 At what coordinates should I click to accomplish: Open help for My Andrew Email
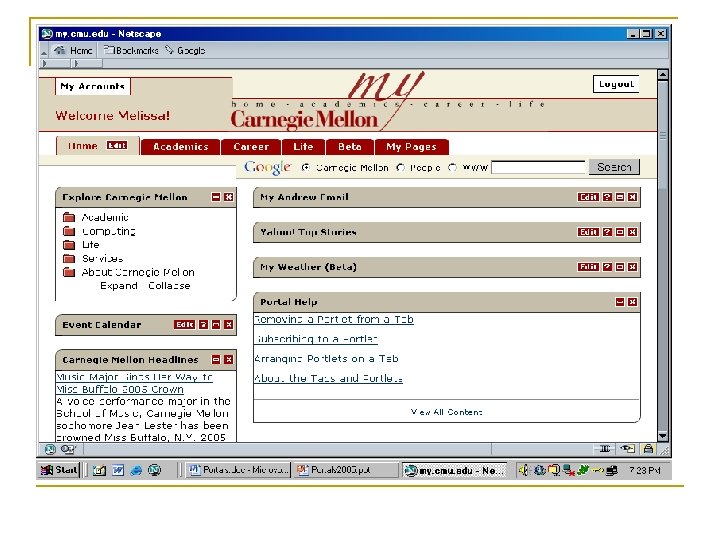tap(607, 197)
